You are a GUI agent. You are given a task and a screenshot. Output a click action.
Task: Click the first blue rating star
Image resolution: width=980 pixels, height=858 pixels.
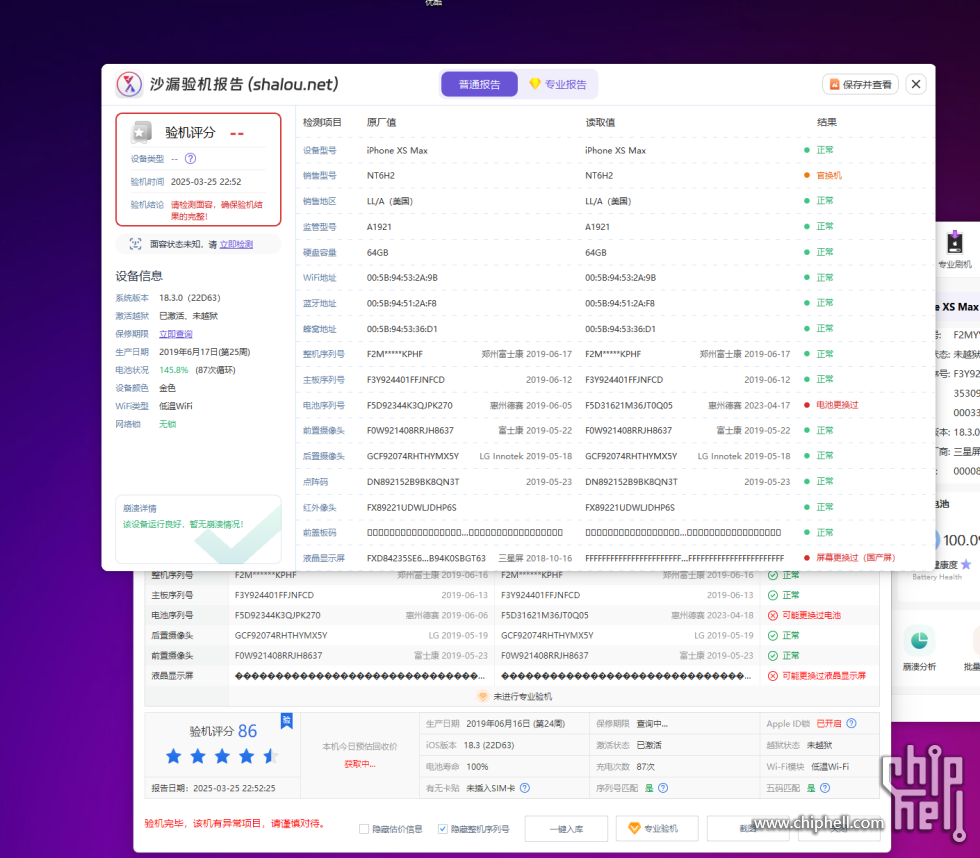click(174, 756)
